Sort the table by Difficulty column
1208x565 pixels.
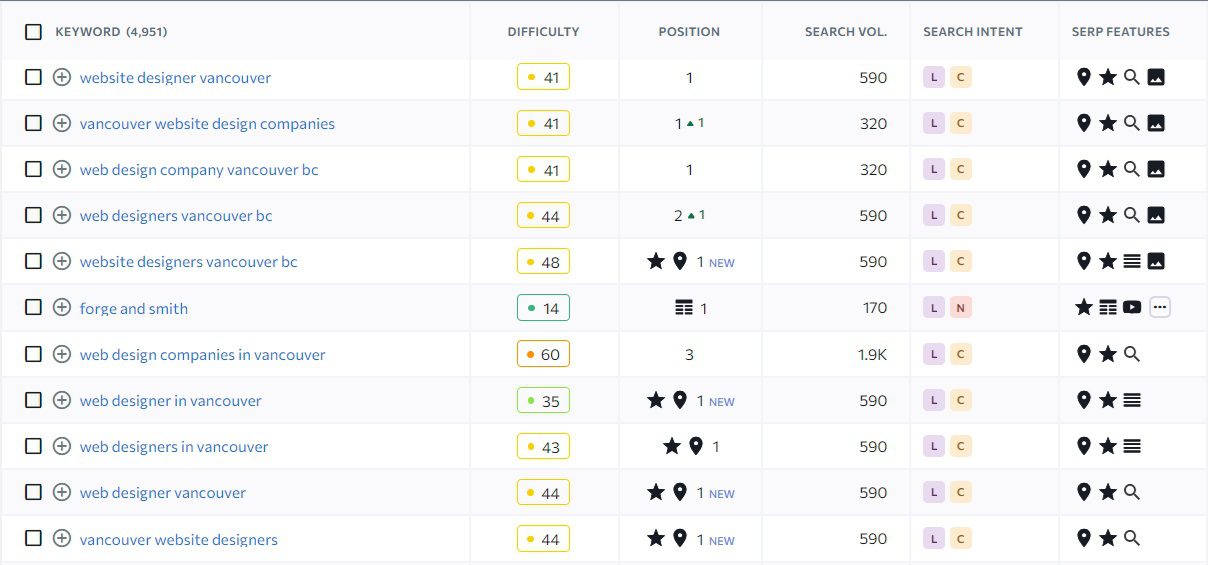click(543, 32)
